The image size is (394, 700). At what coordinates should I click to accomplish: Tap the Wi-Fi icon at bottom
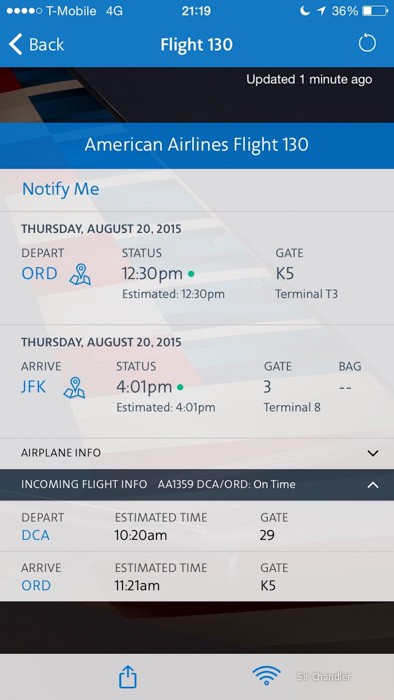tap(266, 676)
